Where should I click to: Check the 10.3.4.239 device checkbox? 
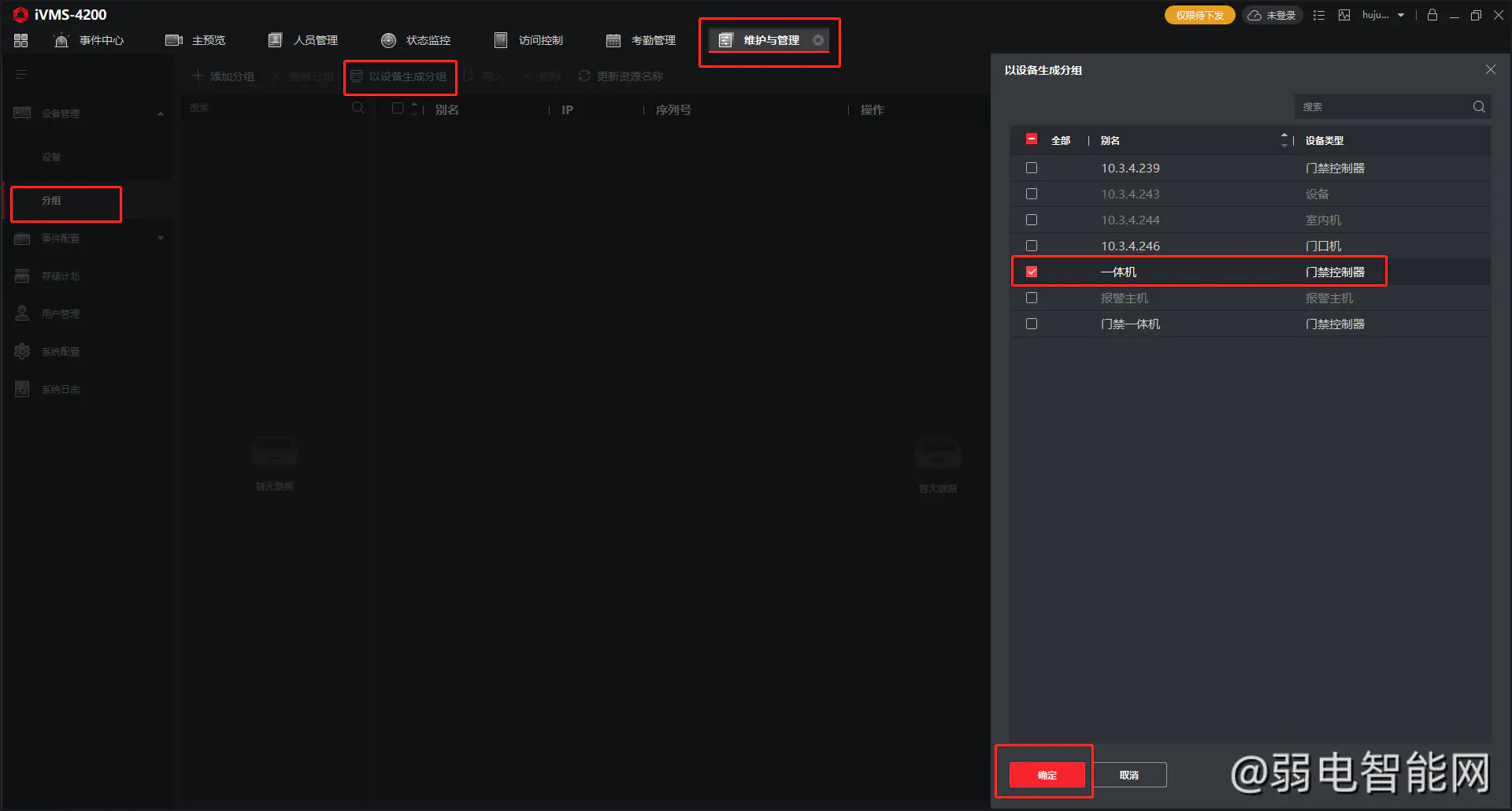(x=1032, y=168)
